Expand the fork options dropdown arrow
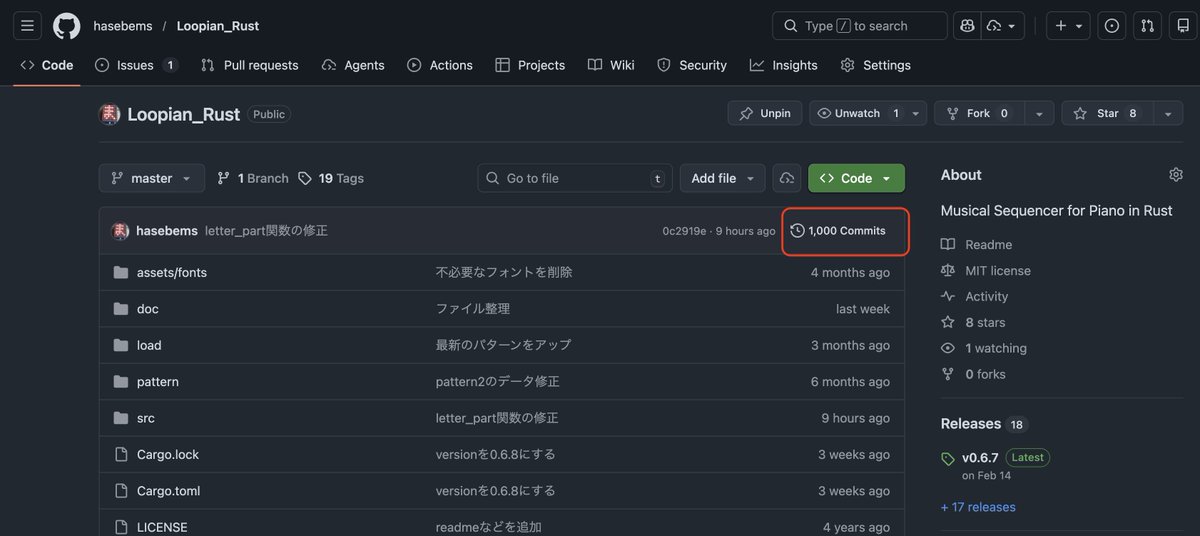Viewport: 1200px width, 536px height. (x=1038, y=114)
